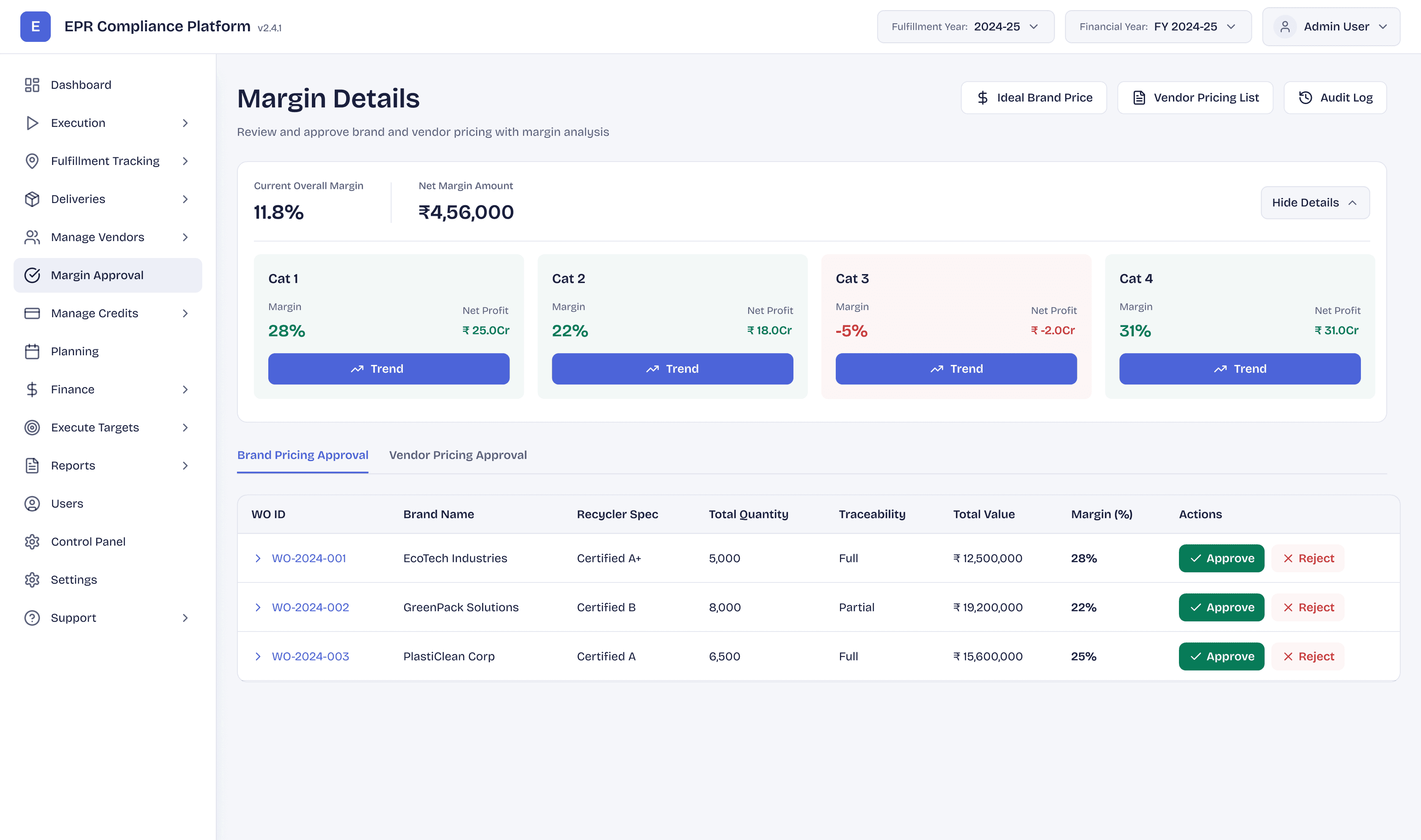1421x840 pixels.
Task: Expand the Finance sidebar submenu
Action: click(x=185, y=390)
